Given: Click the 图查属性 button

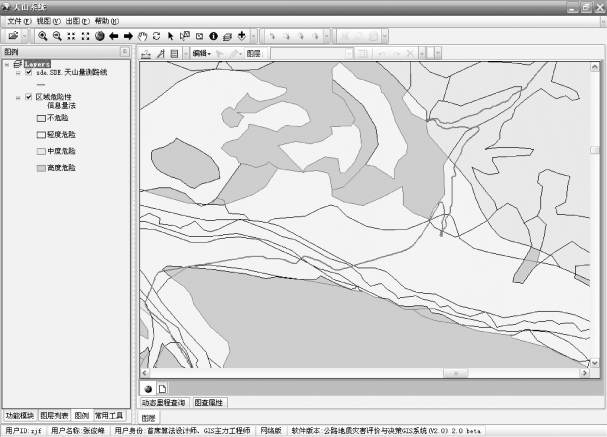Looking at the screenshot, I should (209, 403).
